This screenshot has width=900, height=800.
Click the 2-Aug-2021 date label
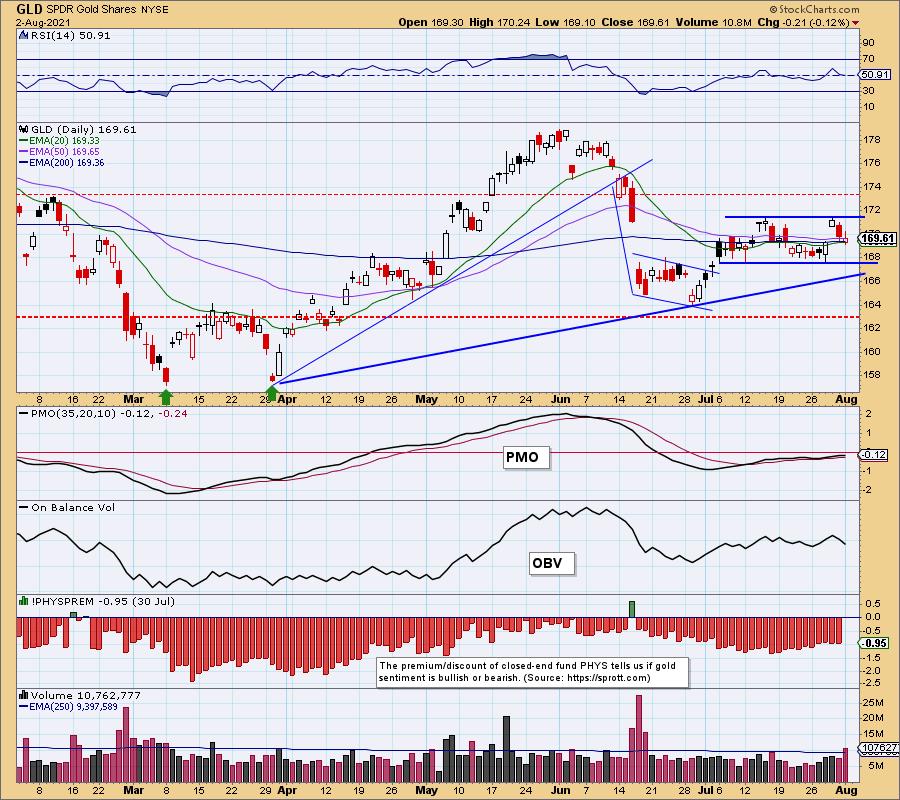(x=43, y=22)
